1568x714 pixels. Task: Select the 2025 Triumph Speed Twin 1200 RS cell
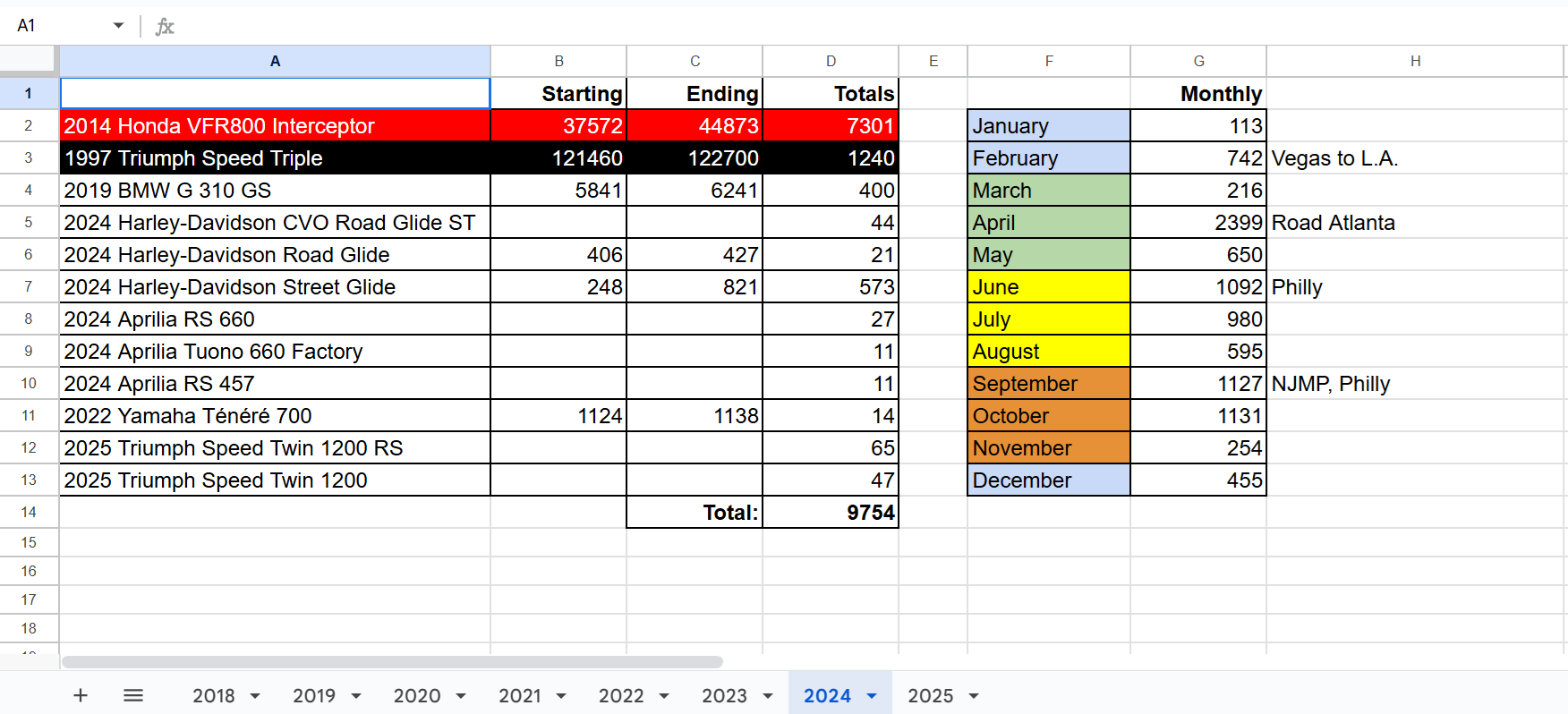pos(275,448)
